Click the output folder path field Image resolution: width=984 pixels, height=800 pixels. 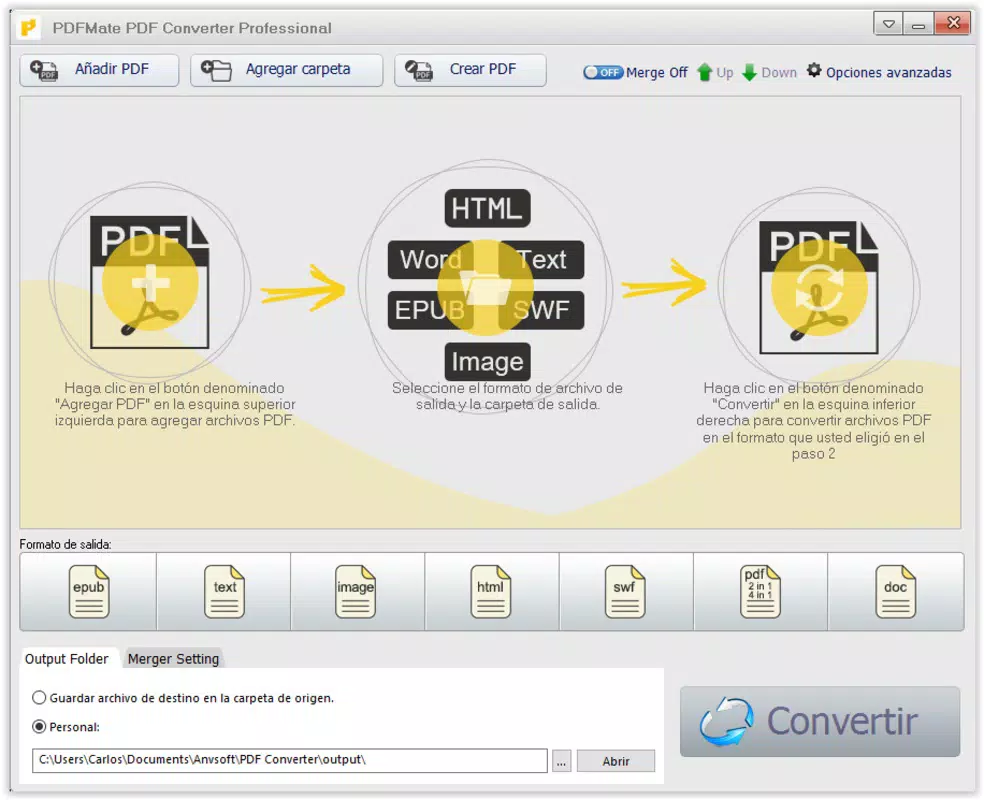tap(290, 760)
